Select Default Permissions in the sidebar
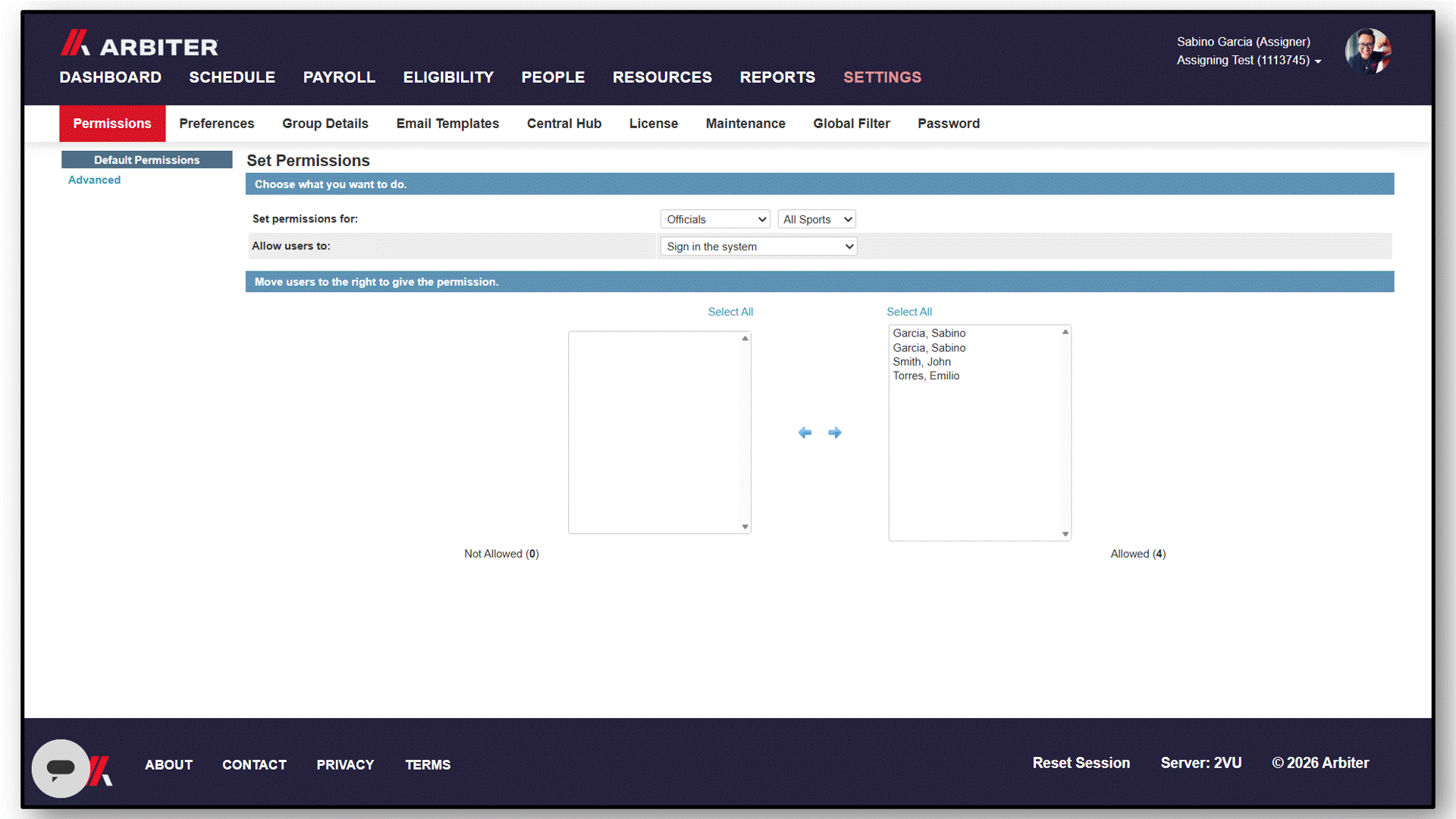This screenshot has height=819, width=1456. (x=147, y=160)
